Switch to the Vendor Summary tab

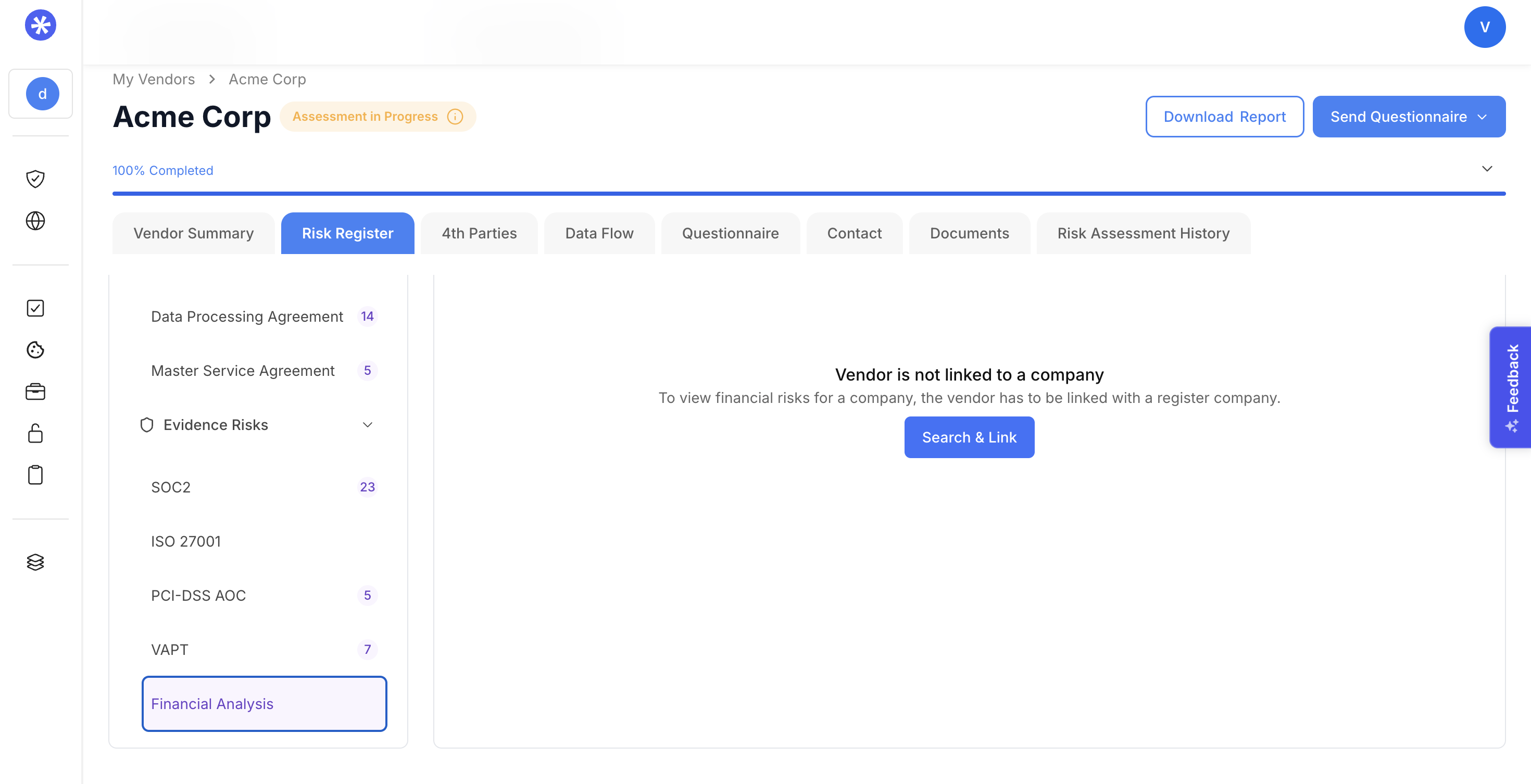(x=193, y=233)
